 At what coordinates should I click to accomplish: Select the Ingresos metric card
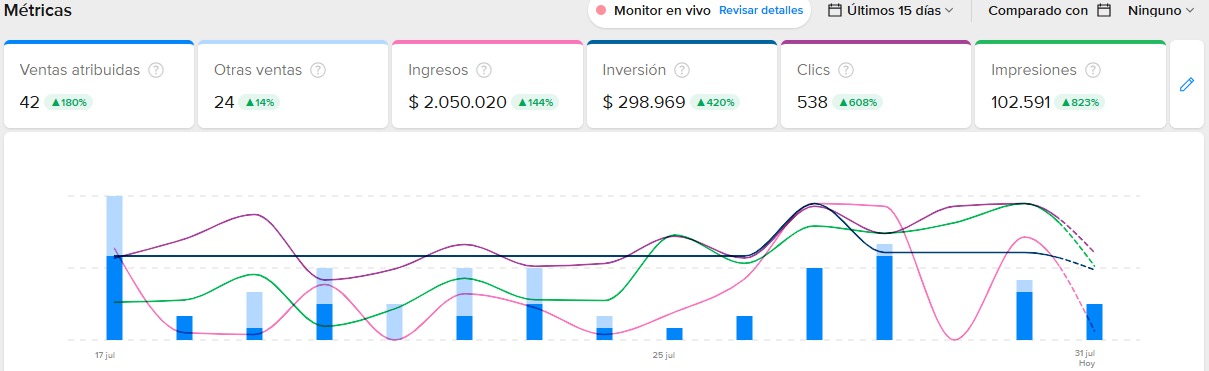tap(487, 85)
